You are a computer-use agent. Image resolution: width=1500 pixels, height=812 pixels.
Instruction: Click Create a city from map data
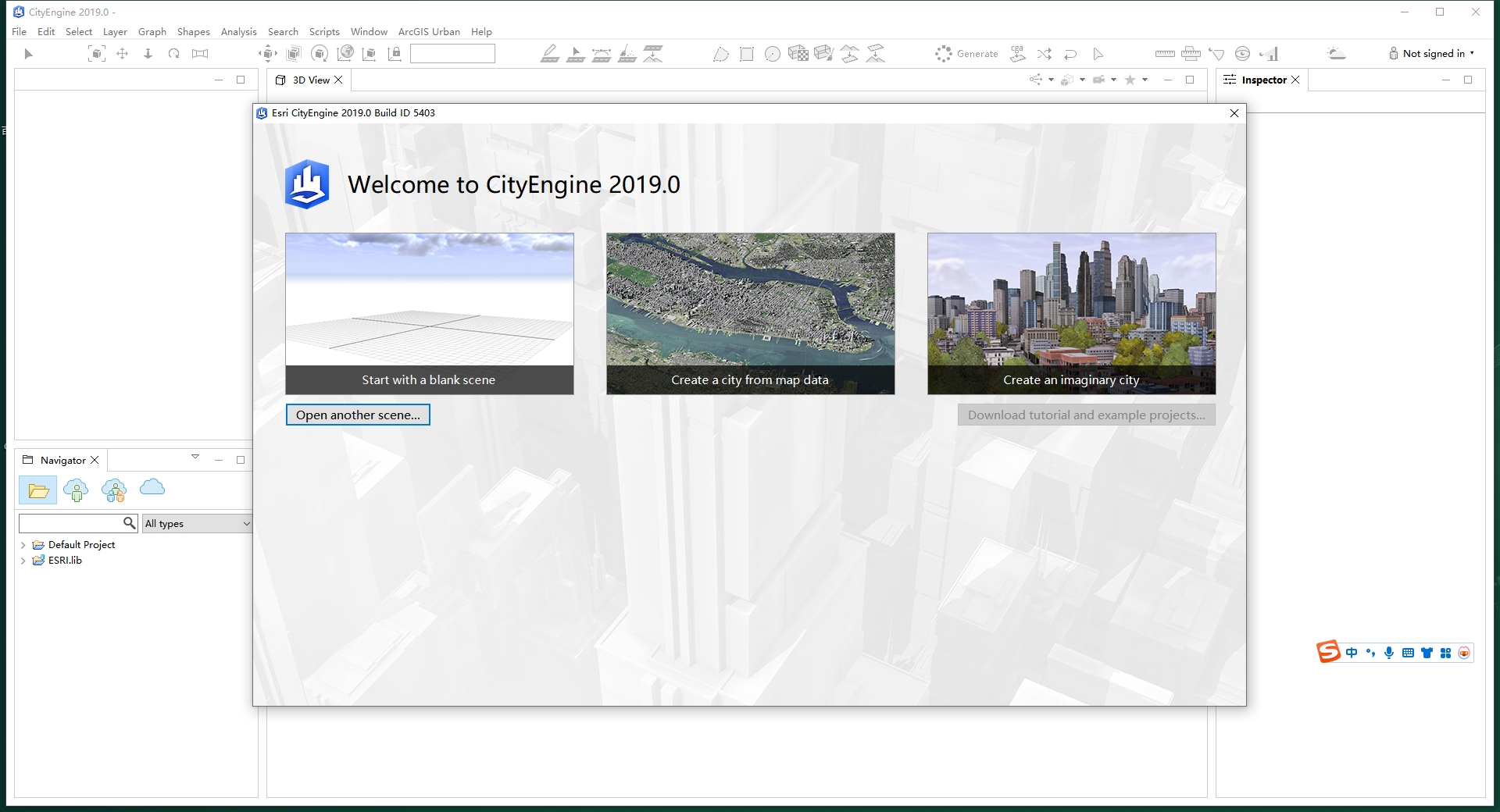tap(750, 313)
